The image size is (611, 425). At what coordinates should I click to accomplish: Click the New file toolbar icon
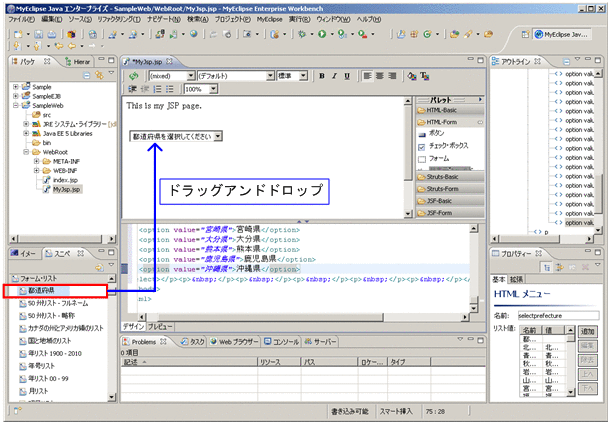click(15, 33)
